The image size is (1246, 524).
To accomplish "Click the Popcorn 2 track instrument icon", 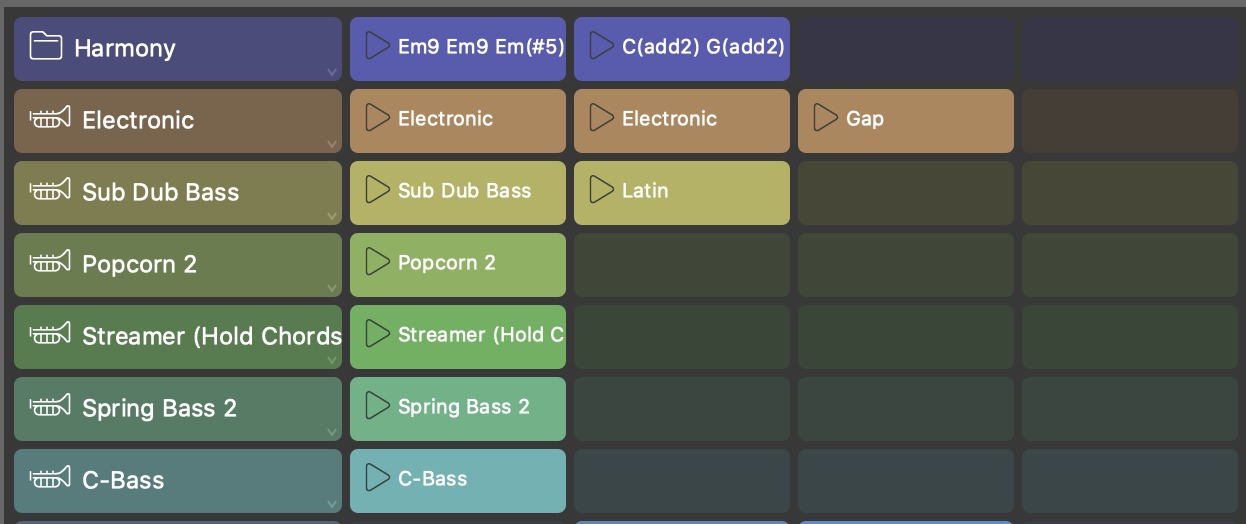I will [50, 263].
